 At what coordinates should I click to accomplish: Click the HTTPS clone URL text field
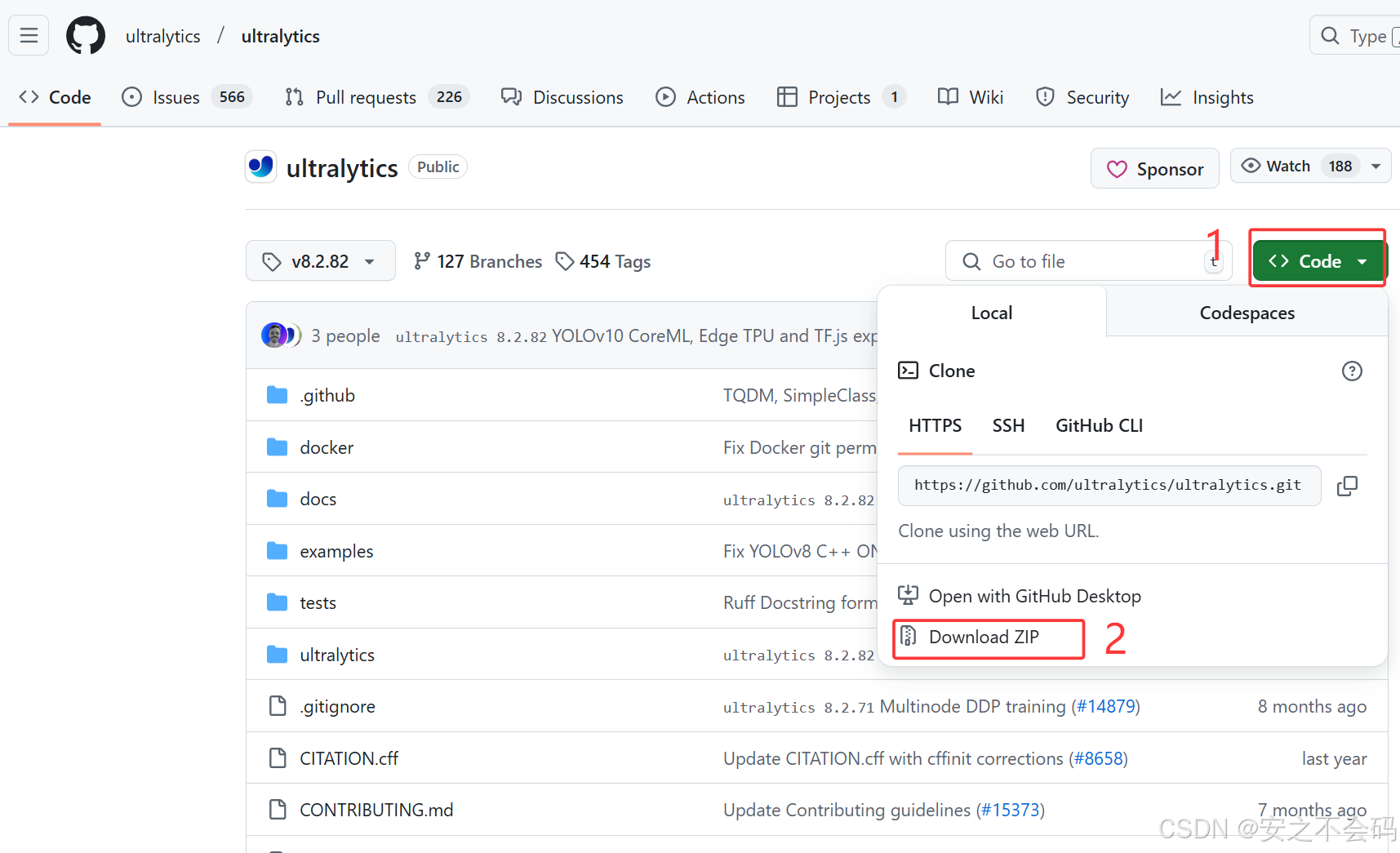[x=1109, y=486]
